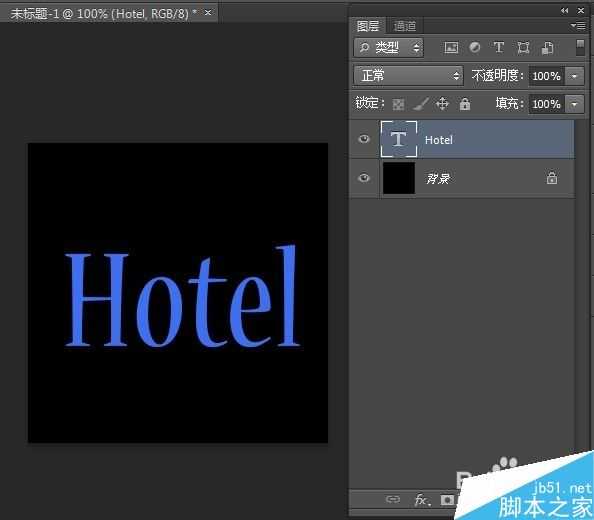Image resolution: width=594 pixels, height=520 pixels.
Task: Click the type layer filter icon
Action: point(499,48)
